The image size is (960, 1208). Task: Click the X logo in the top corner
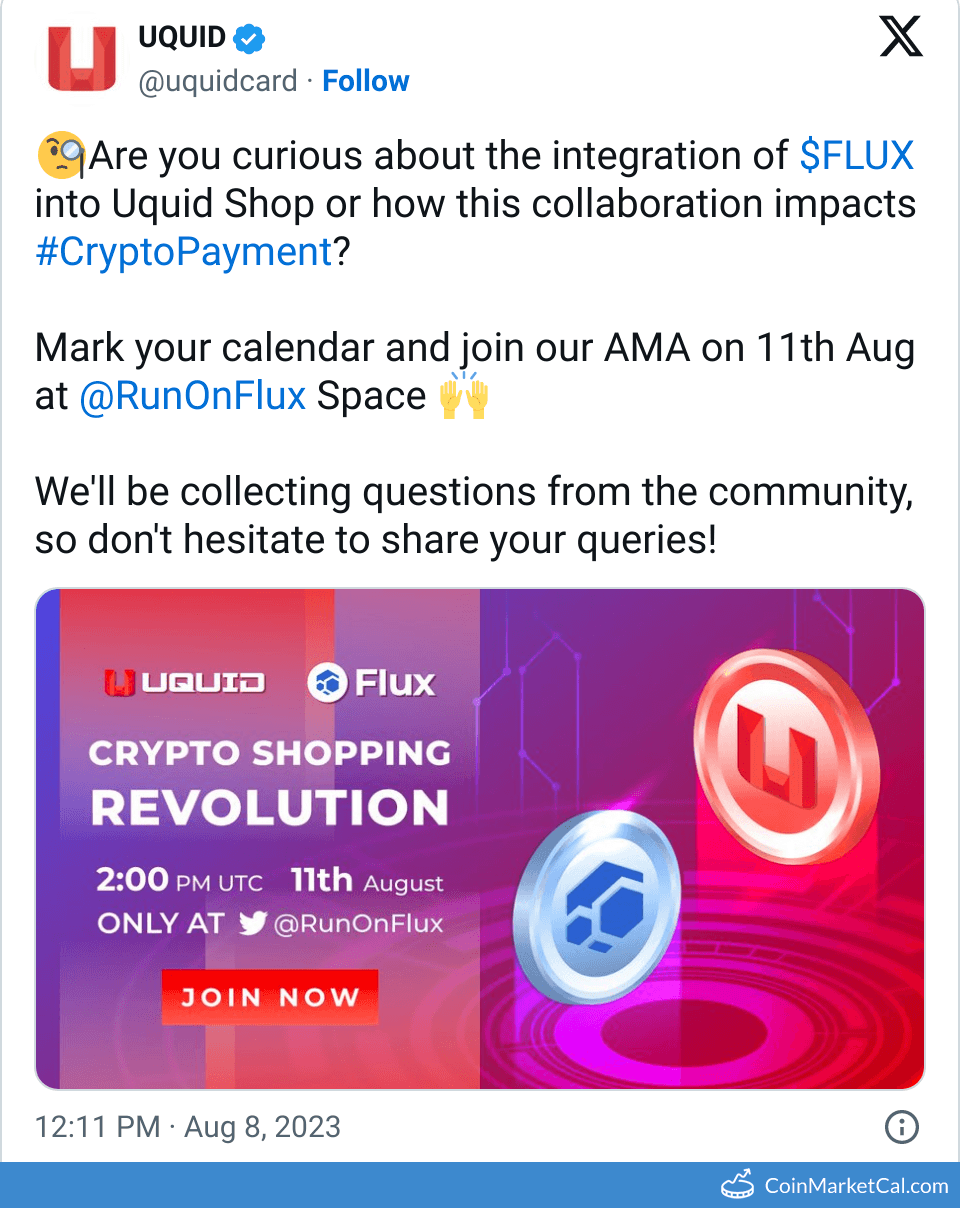(901, 36)
